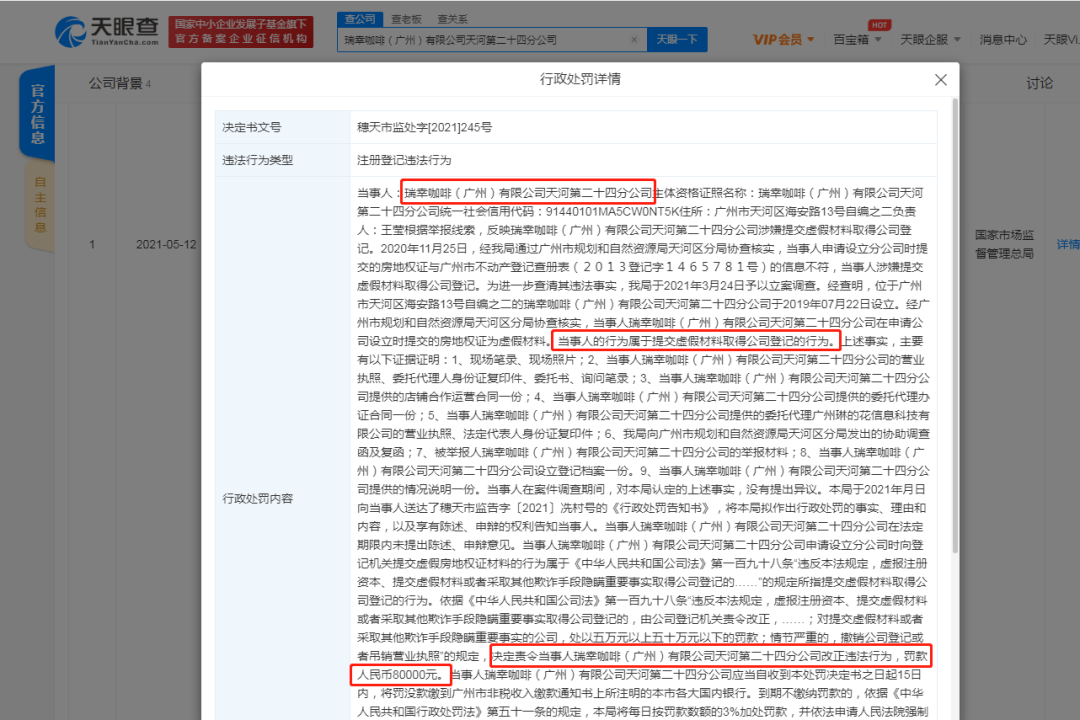Click the dialog's vertical scrollbar
The width and height of the screenshot is (1080, 720).
tap(955, 324)
